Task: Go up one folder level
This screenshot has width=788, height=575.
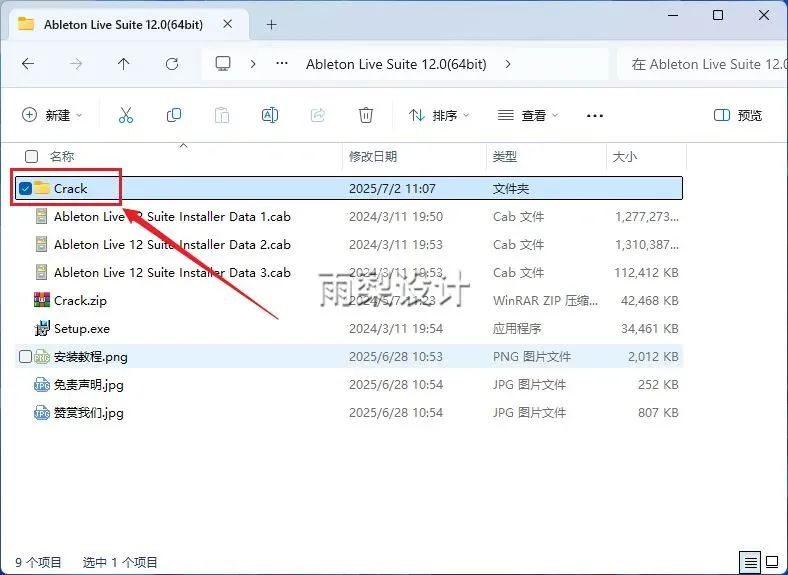Action: (124, 64)
